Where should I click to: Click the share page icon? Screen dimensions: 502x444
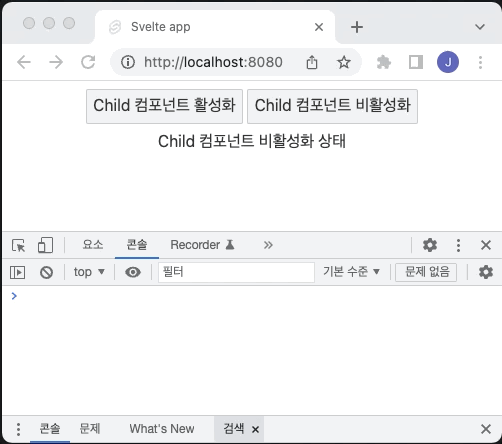[312, 62]
